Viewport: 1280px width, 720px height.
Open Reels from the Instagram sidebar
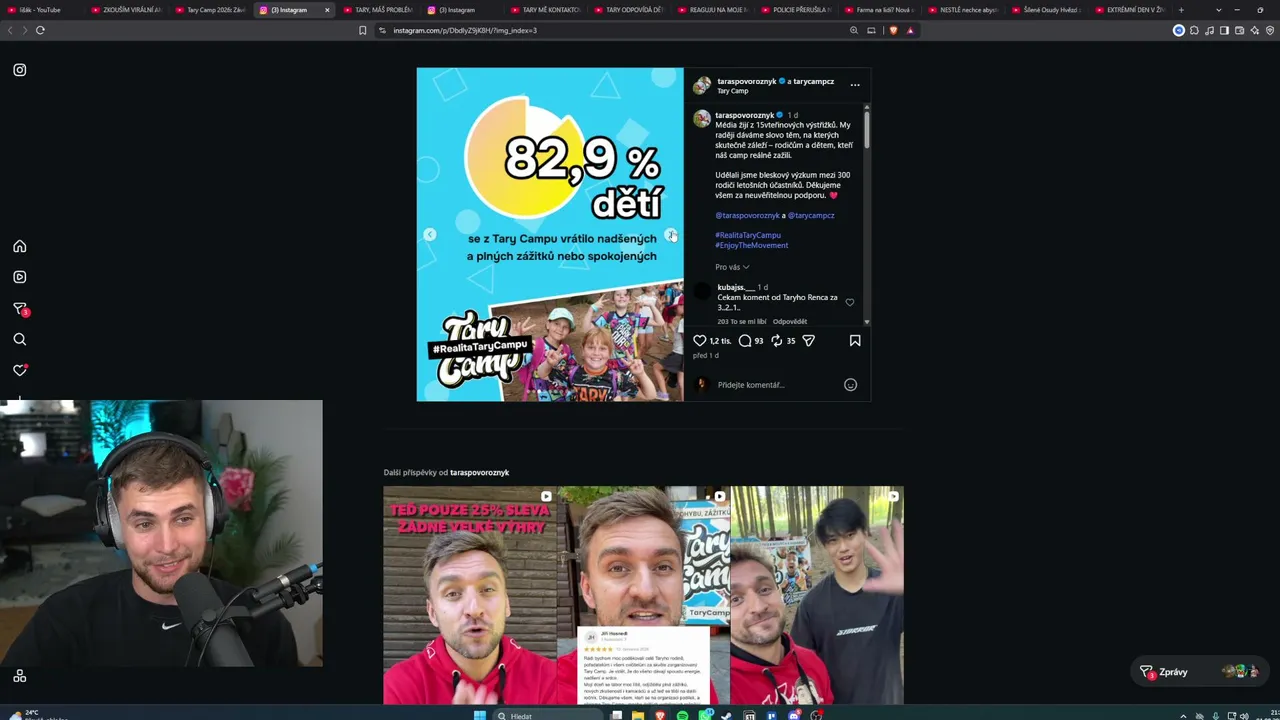click(x=19, y=277)
